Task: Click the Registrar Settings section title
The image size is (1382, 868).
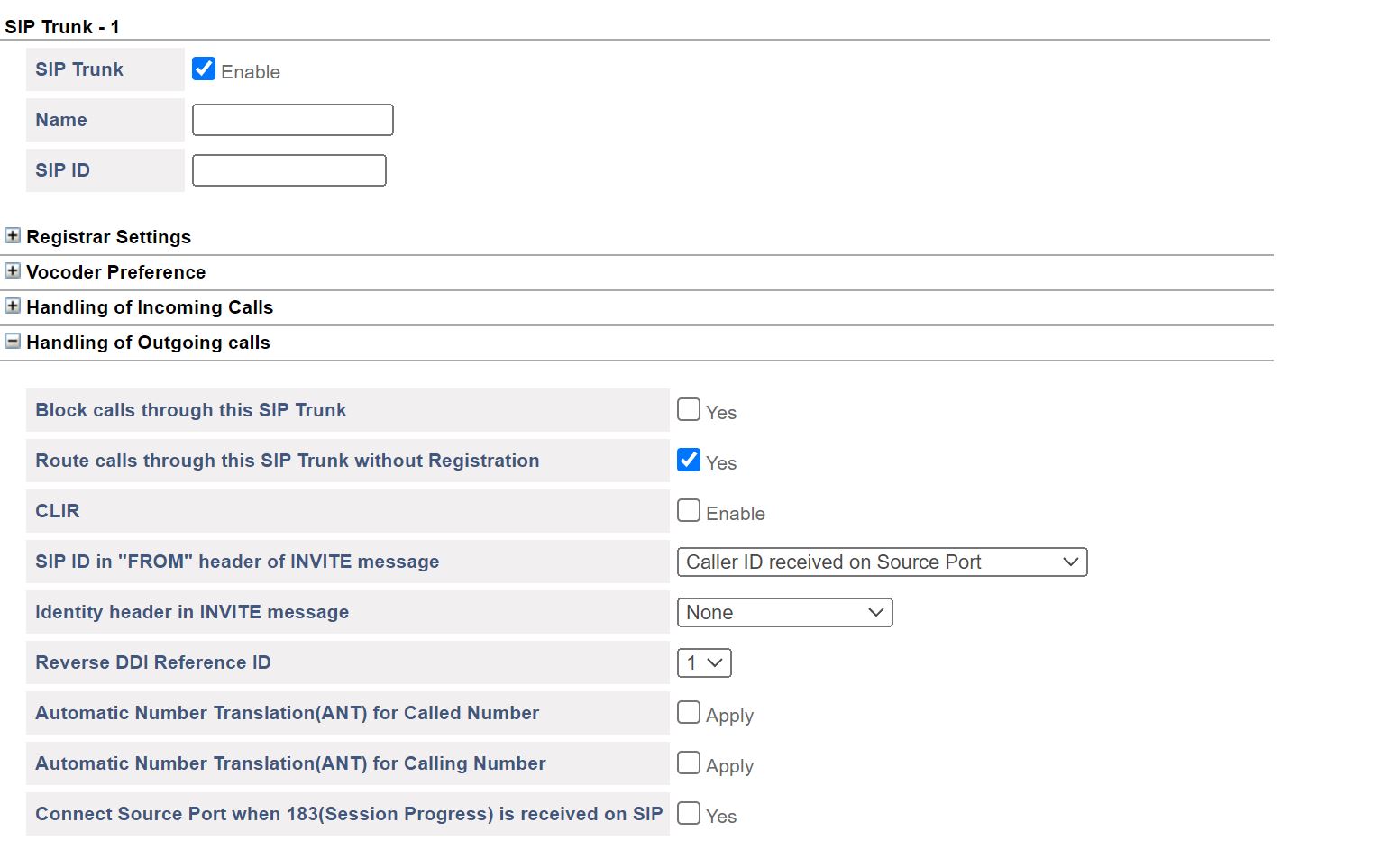Action: 108,237
